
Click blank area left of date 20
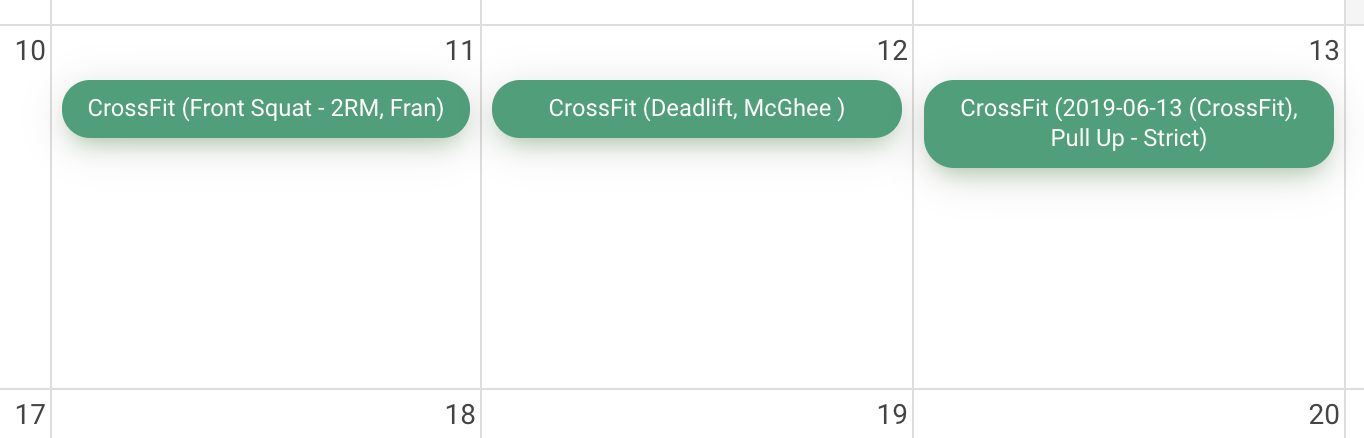pos(1120,414)
